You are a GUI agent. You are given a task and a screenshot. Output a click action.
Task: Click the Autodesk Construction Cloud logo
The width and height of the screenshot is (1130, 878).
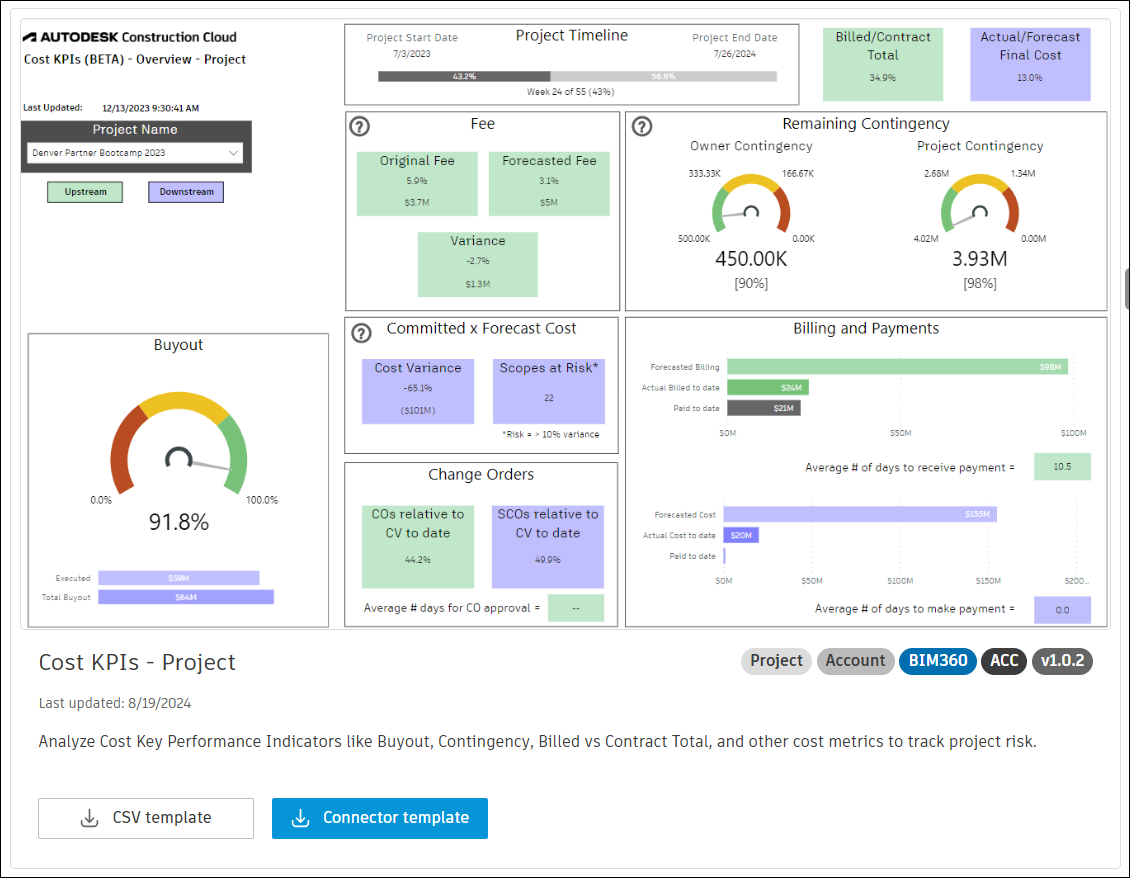[x=130, y=37]
